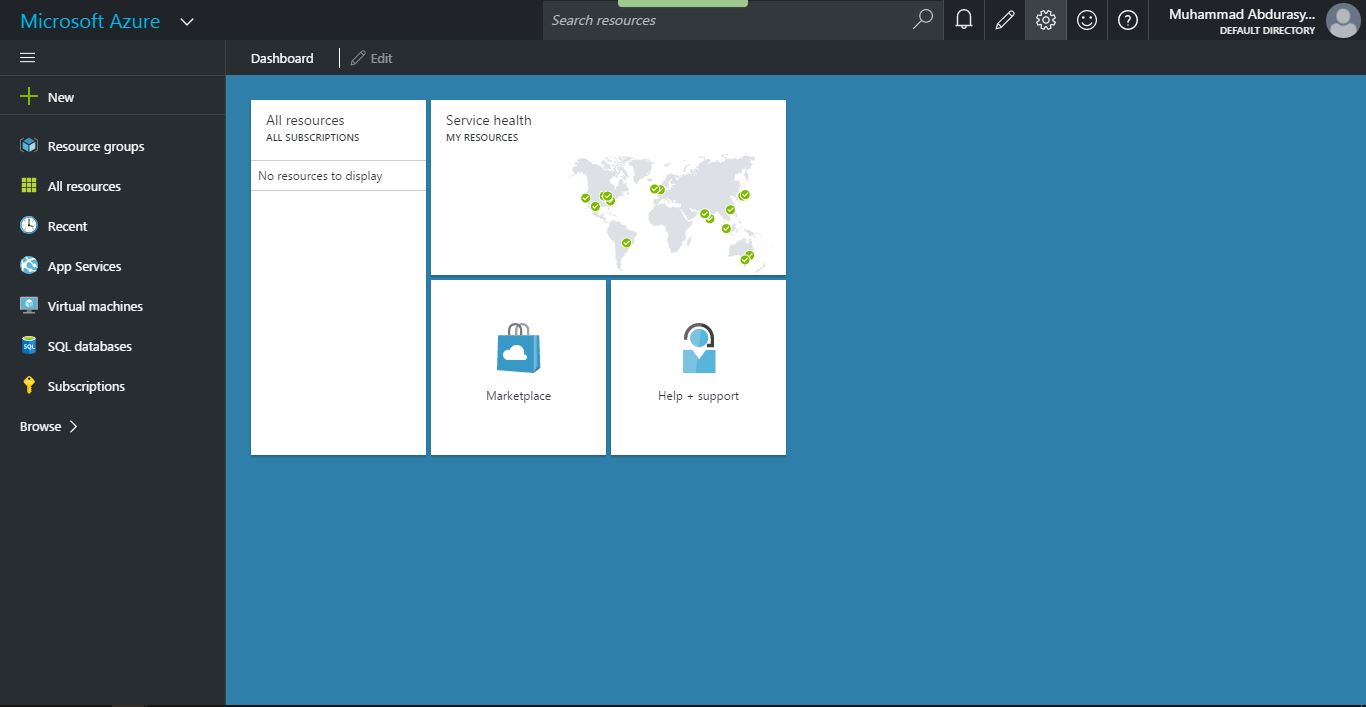The image size is (1366, 707).
Task: Click the 'No resources to display' text
Action: tap(320, 176)
